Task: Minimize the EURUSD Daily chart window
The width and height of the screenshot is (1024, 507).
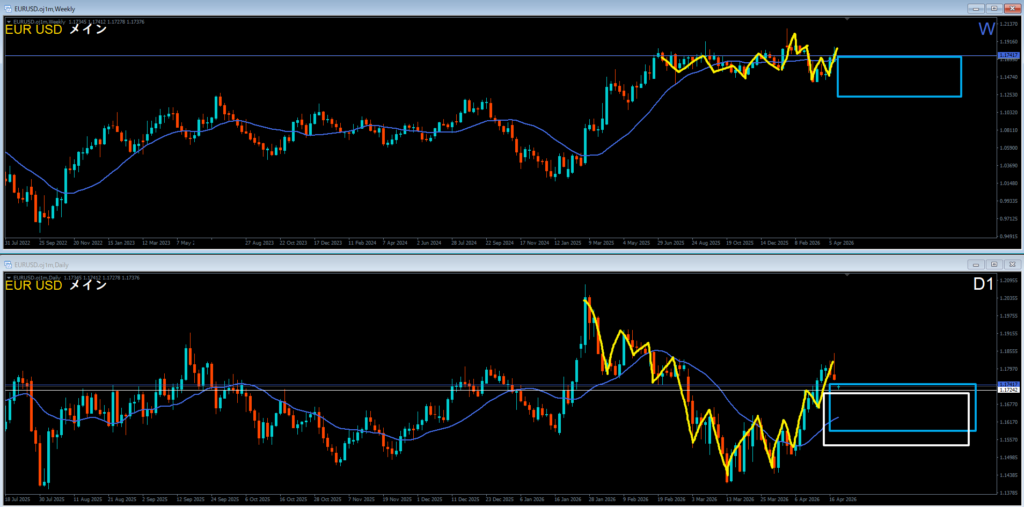Action: tap(977, 263)
